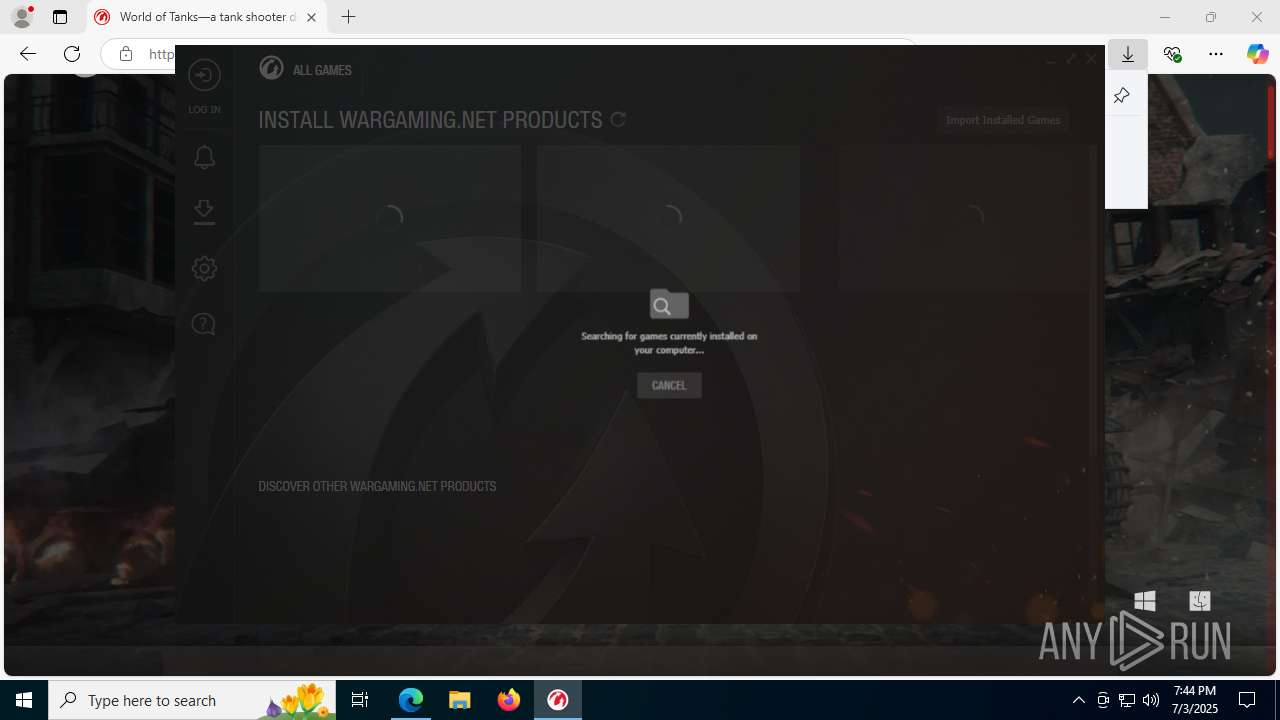
Task: Click the Install Wargaming.net Products heading
Action: point(430,120)
